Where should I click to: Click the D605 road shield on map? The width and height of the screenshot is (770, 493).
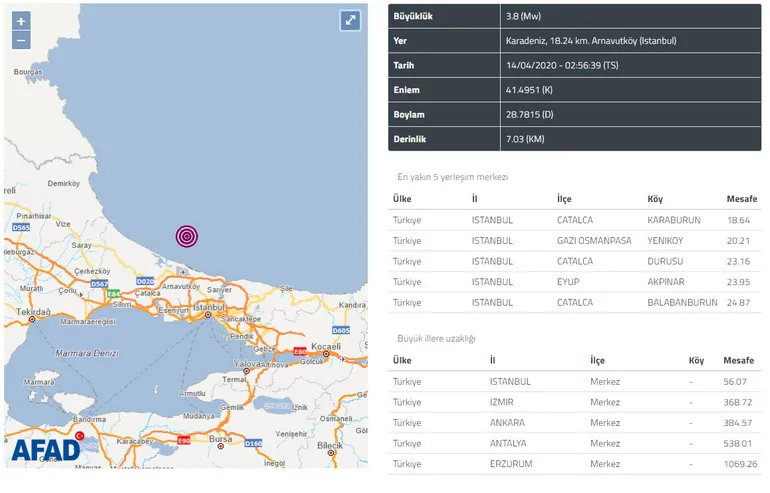tap(341, 329)
